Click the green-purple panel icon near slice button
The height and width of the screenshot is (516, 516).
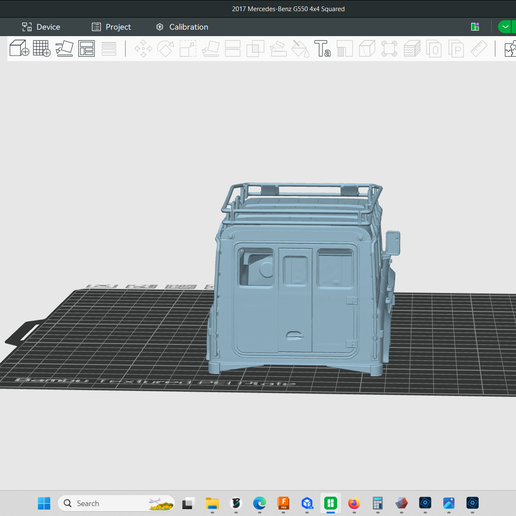[x=475, y=27]
